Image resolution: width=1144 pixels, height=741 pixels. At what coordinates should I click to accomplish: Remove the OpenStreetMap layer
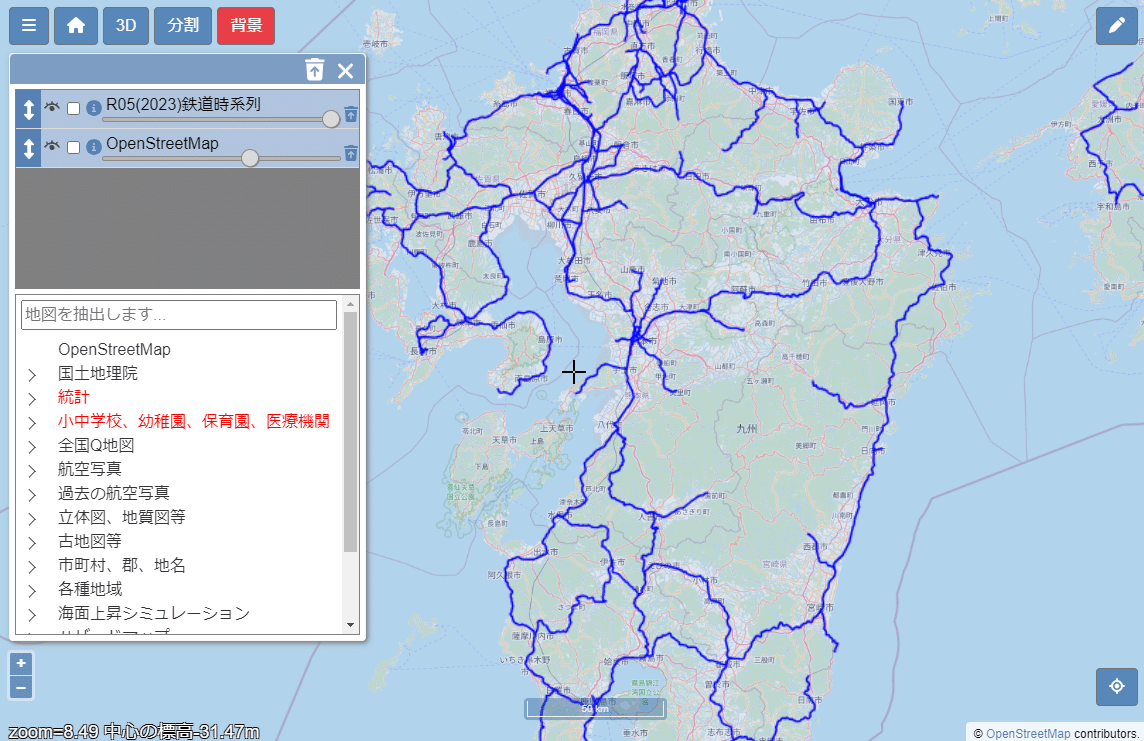point(351,153)
